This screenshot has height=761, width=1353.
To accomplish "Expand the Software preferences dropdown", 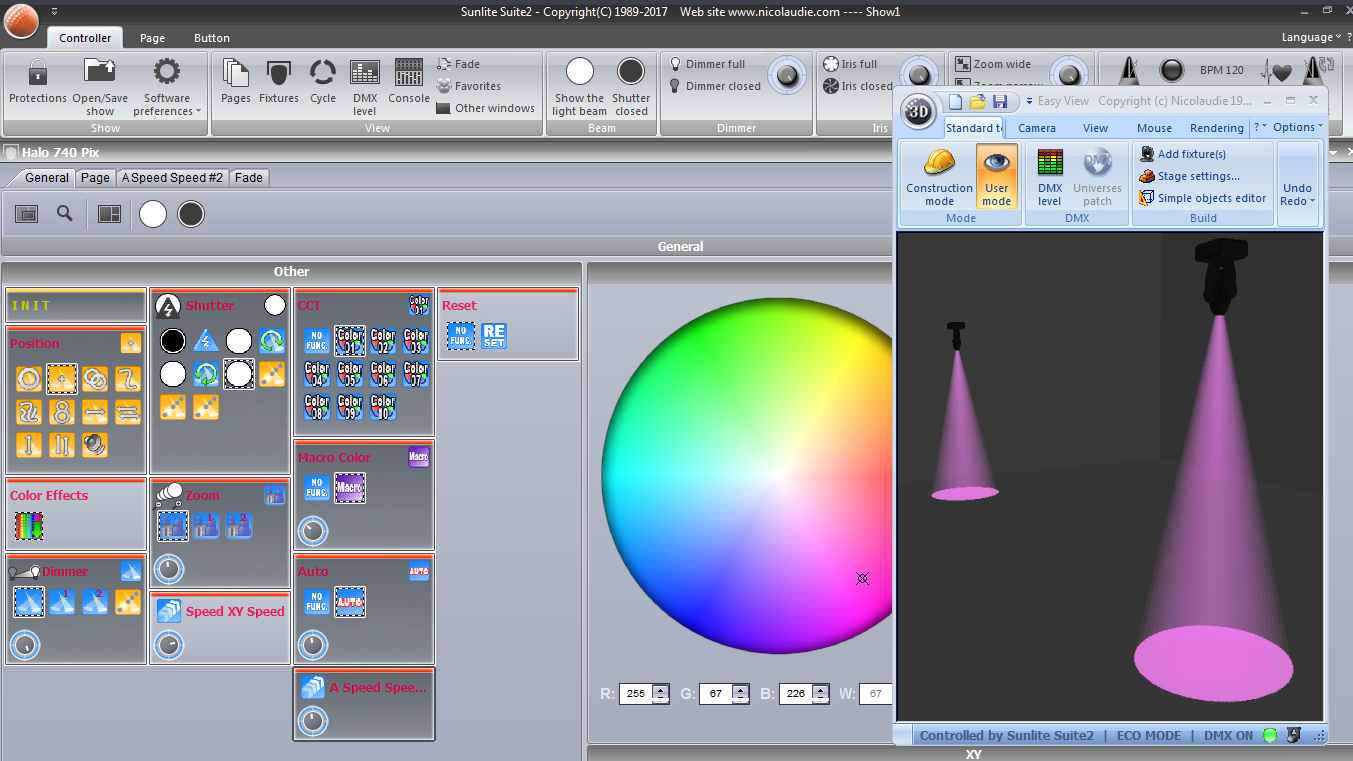I will pos(167,87).
